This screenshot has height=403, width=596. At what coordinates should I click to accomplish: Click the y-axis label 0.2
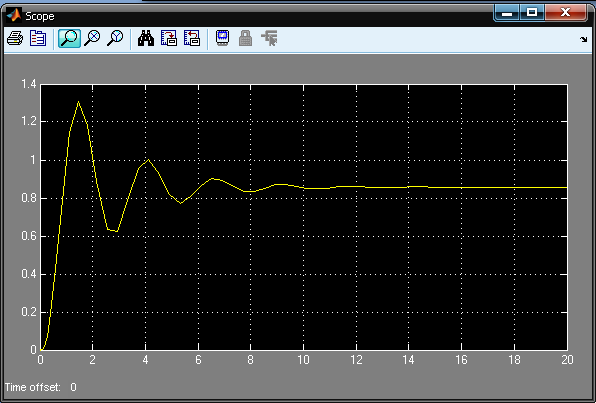point(29,312)
